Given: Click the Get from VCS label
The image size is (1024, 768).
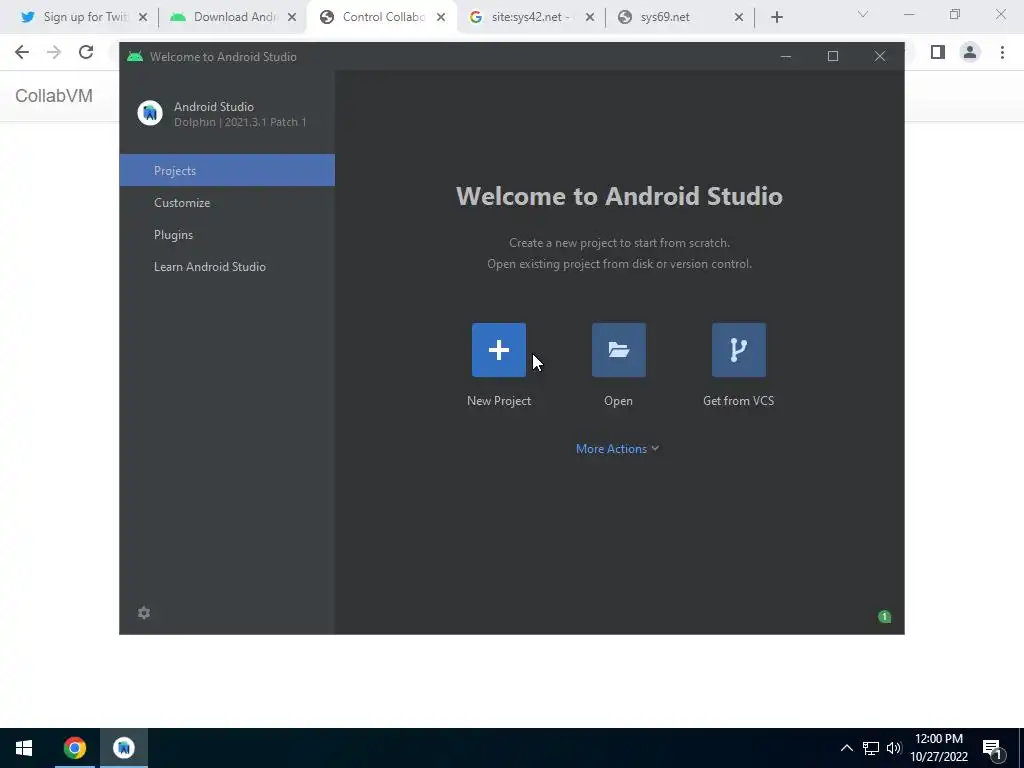Looking at the screenshot, I should click(739, 401).
